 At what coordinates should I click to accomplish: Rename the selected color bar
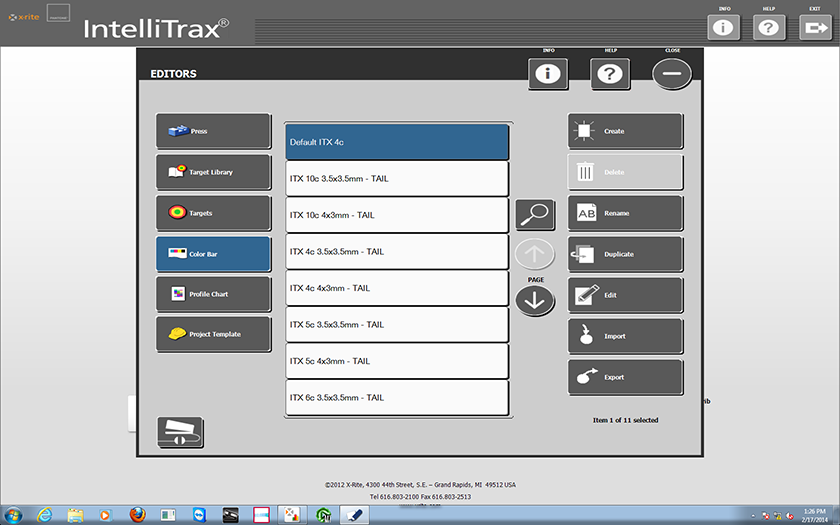tap(625, 213)
